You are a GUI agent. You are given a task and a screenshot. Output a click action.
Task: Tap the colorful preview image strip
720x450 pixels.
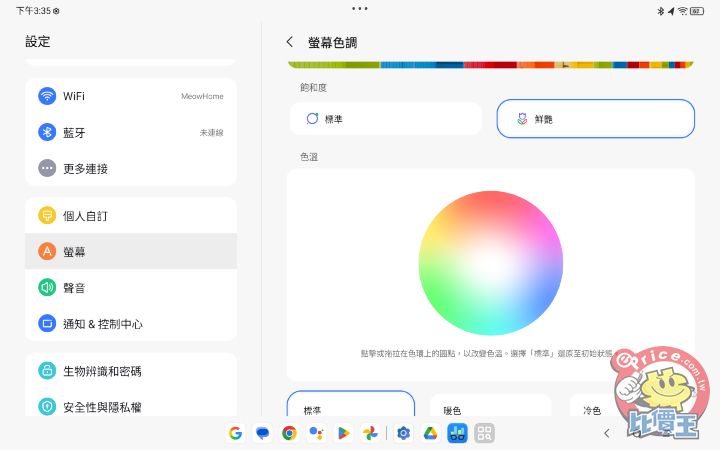click(490, 65)
